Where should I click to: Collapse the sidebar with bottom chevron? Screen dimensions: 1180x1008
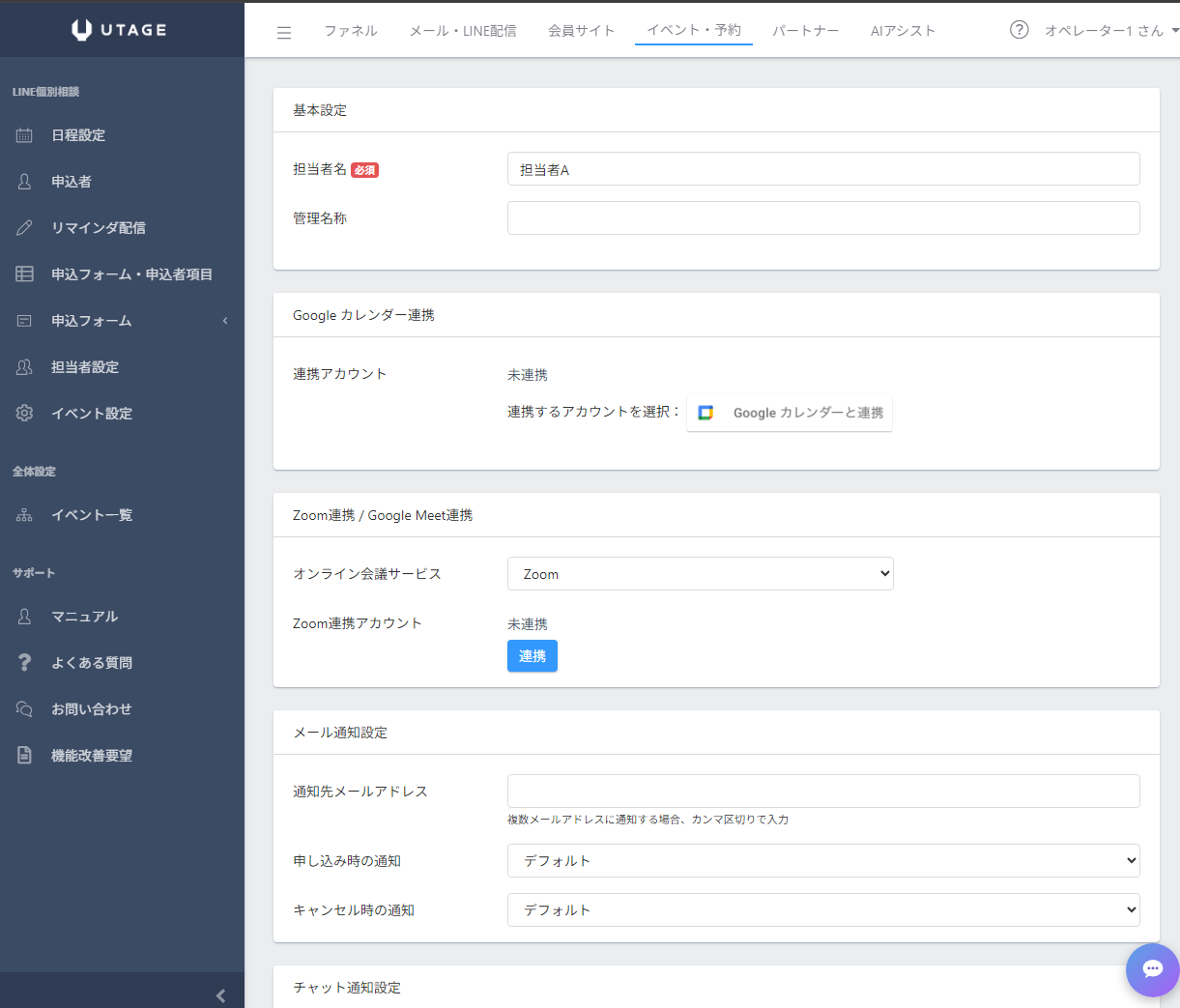point(220,995)
